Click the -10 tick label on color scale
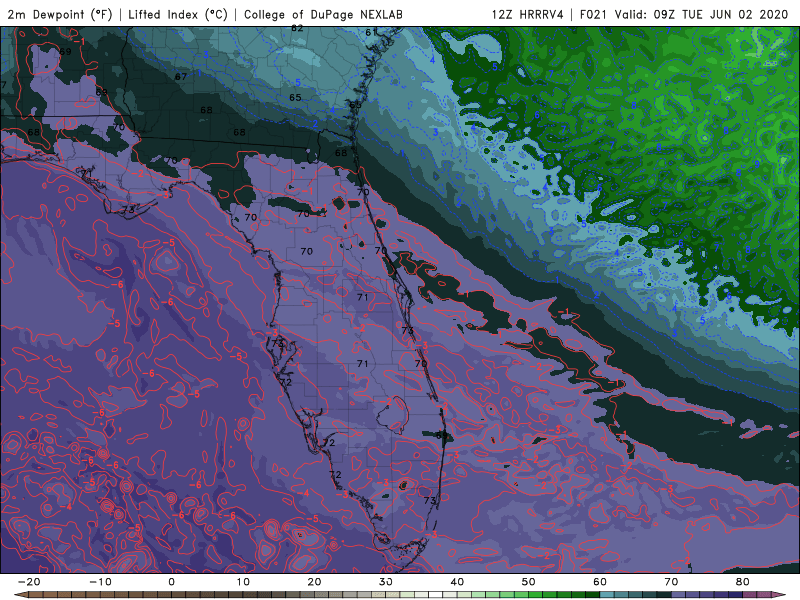 [100, 582]
